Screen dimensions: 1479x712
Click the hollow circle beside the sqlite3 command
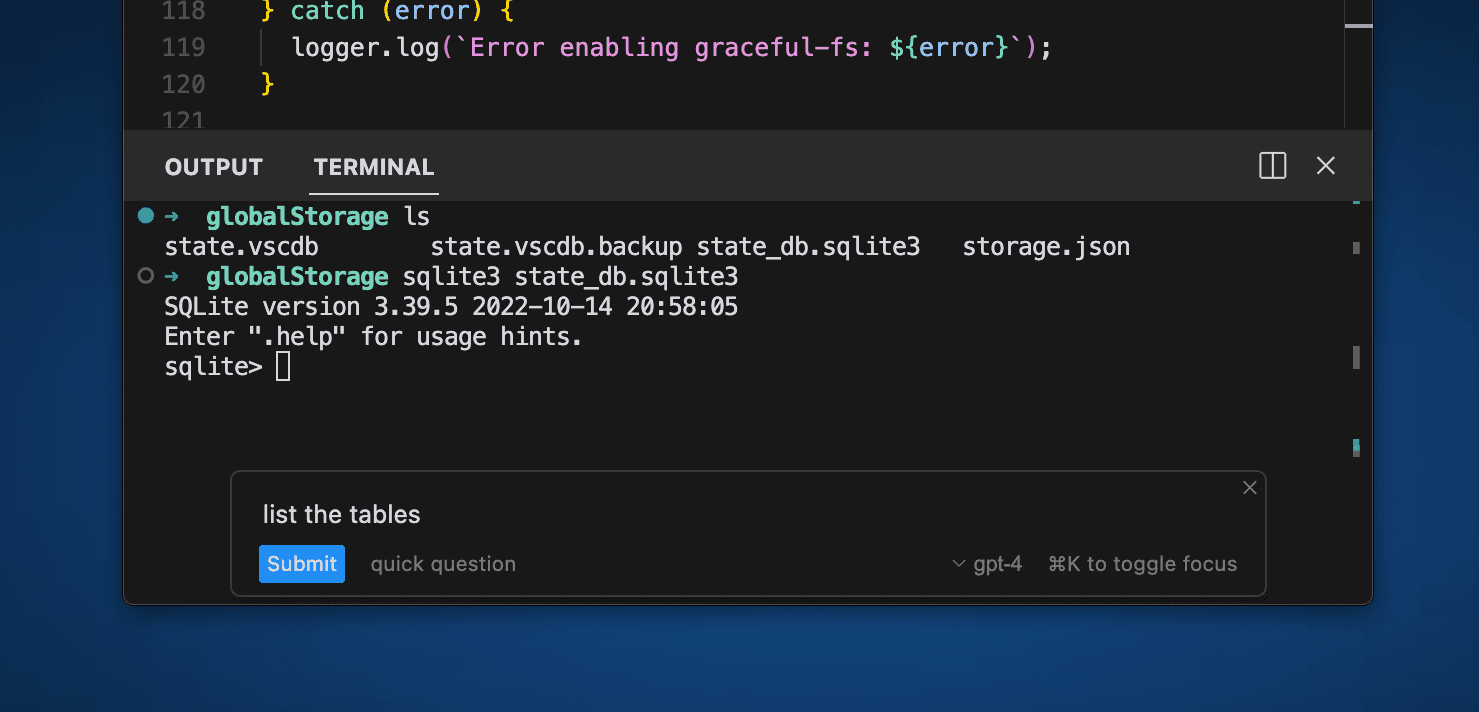pyautogui.click(x=146, y=276)
